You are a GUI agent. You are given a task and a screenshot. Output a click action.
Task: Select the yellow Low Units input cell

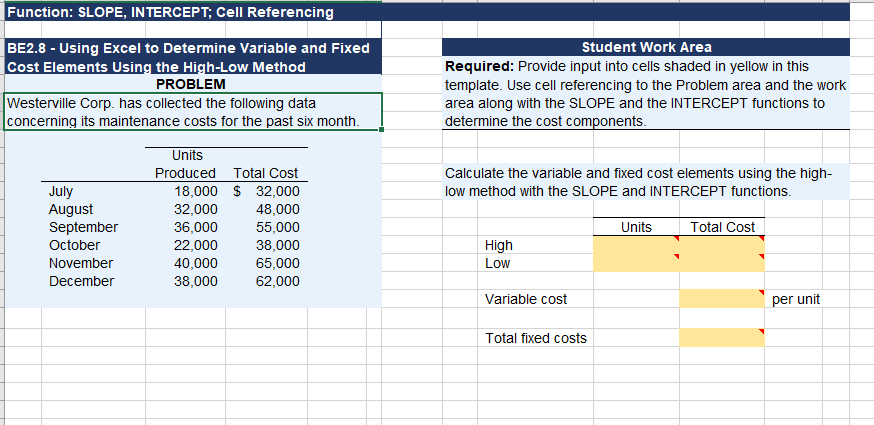point(636,263)
